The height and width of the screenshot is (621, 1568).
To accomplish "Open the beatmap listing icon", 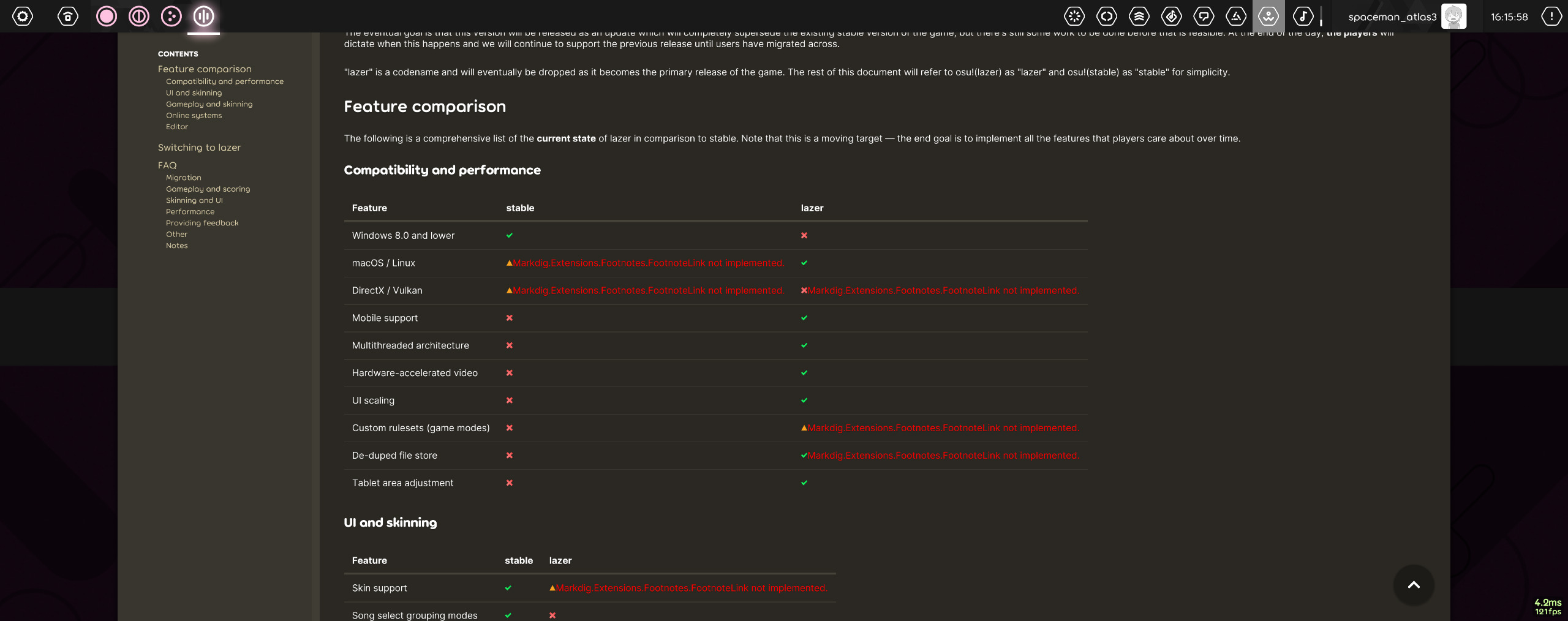I will (x=1172, y=16).
